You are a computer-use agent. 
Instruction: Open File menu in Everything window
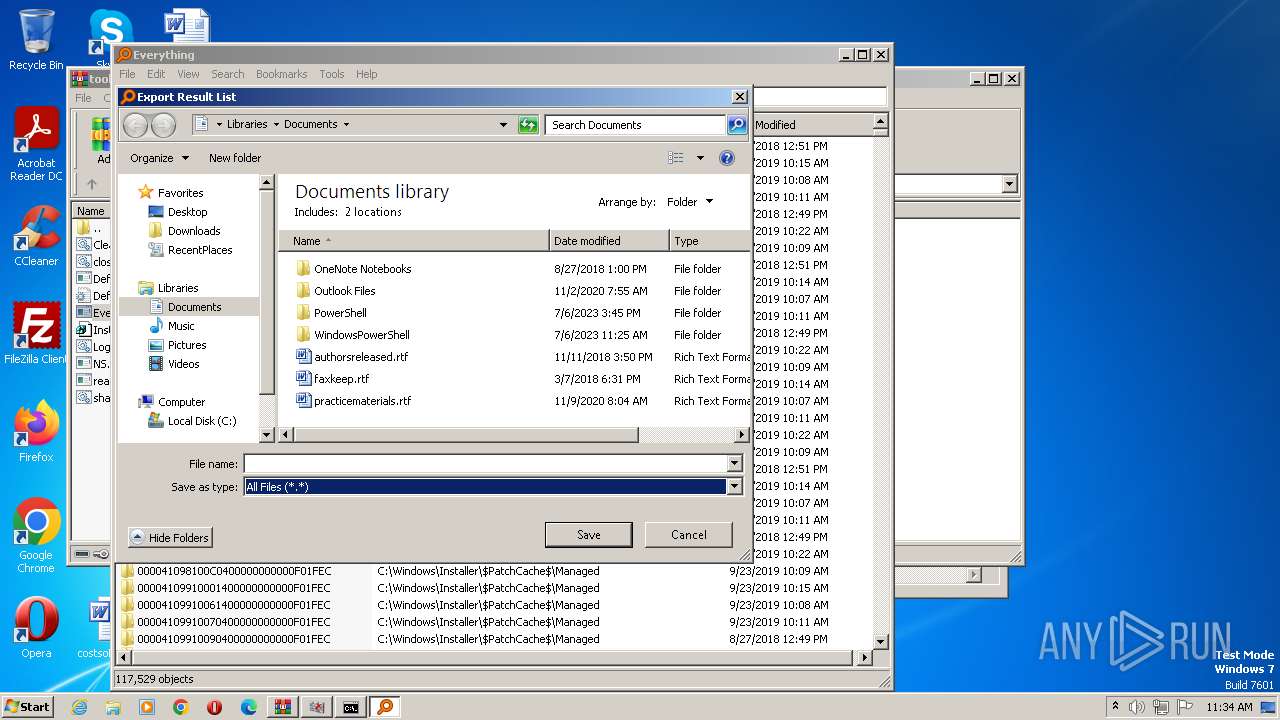click(x=127, y=74)
